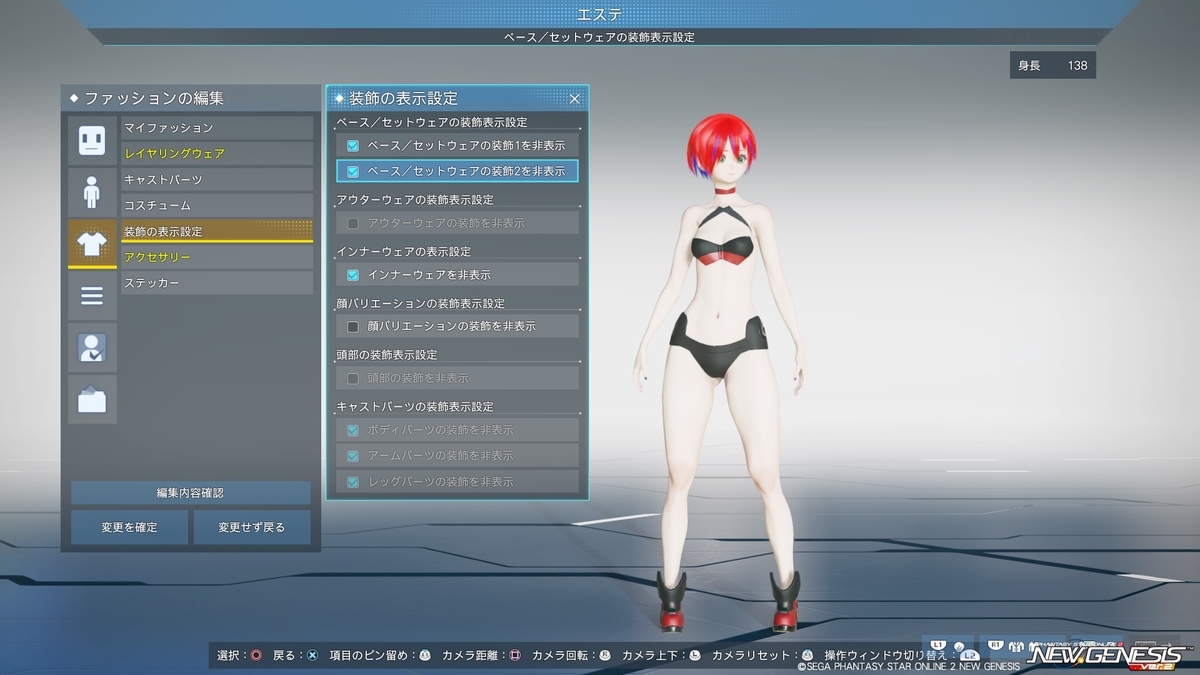The width and height of the screenshot is (1200, 675).
Task: Click 変更せず戻る to discard changes
Action: [x=252, y=527]
